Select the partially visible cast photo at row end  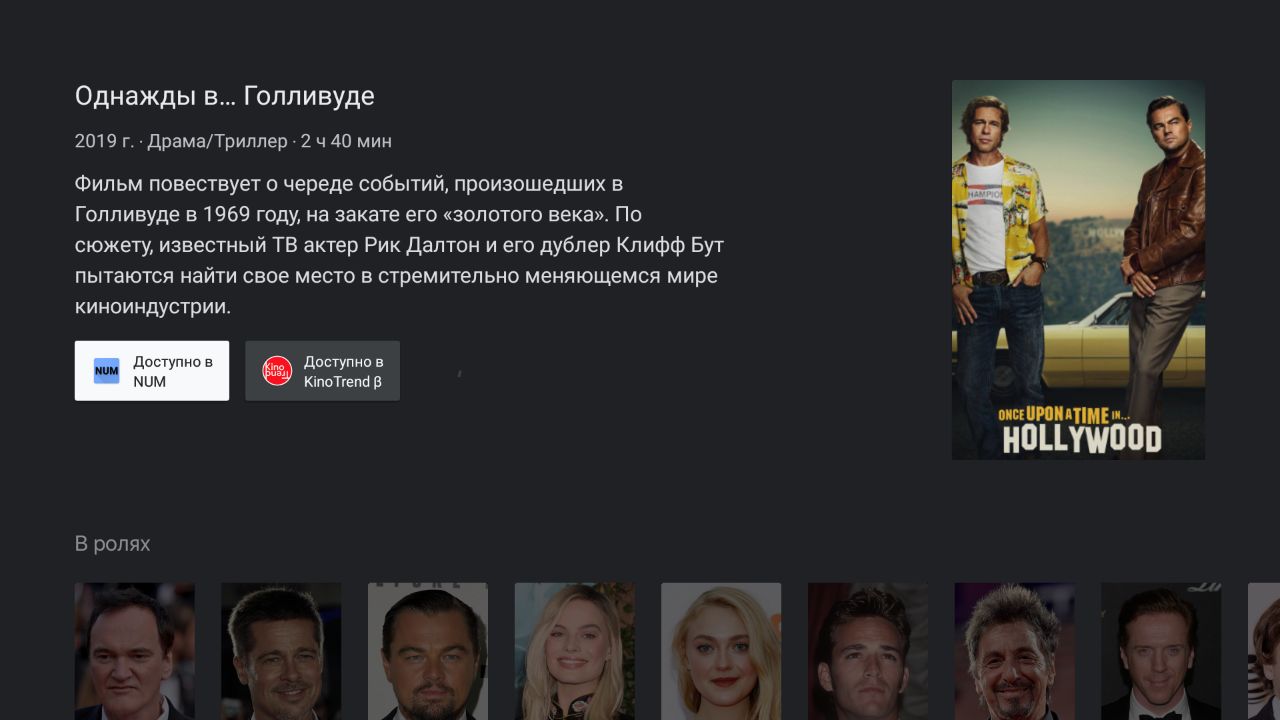1264,651
